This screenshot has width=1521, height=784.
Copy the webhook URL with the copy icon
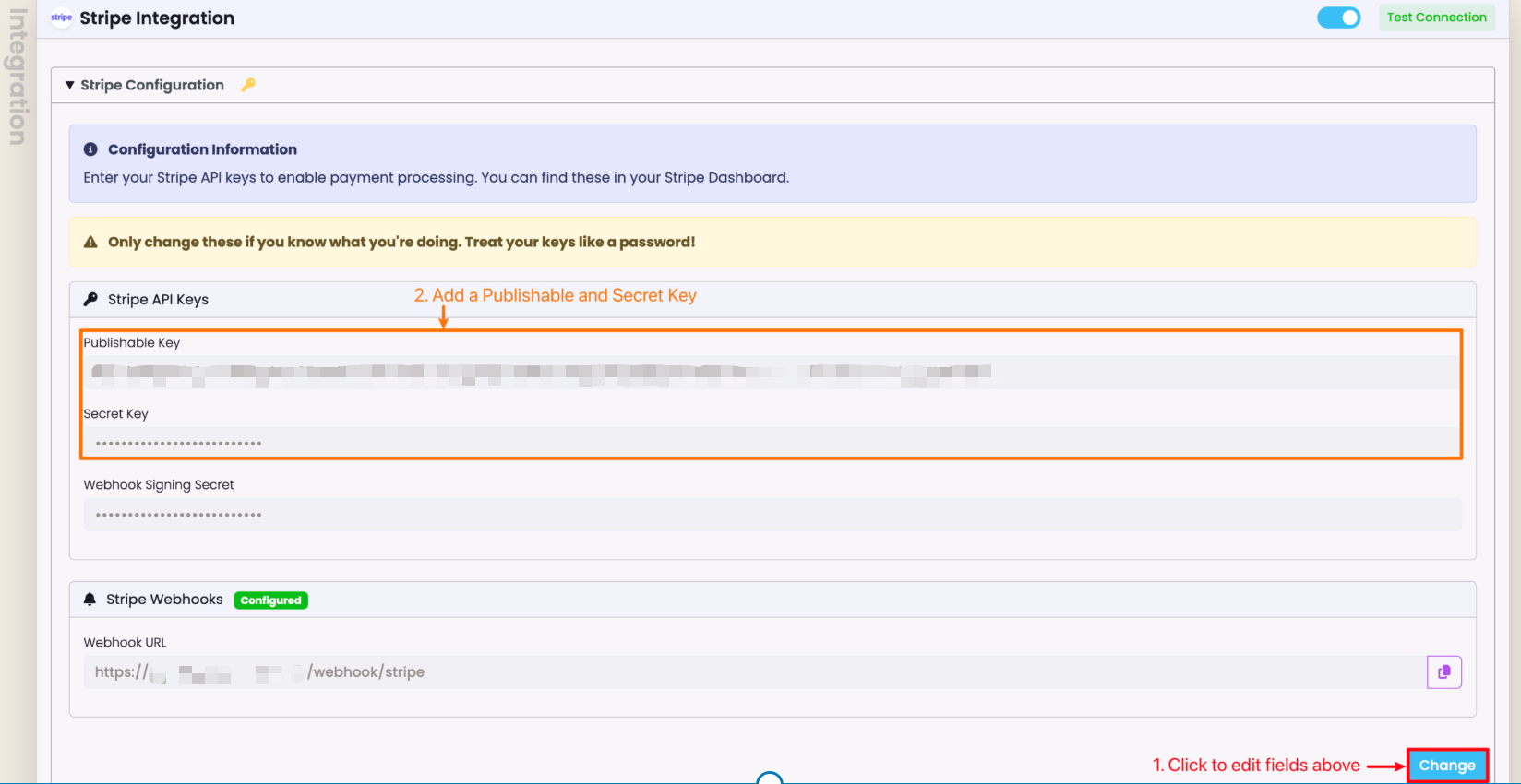click(x=1443, y=672)
